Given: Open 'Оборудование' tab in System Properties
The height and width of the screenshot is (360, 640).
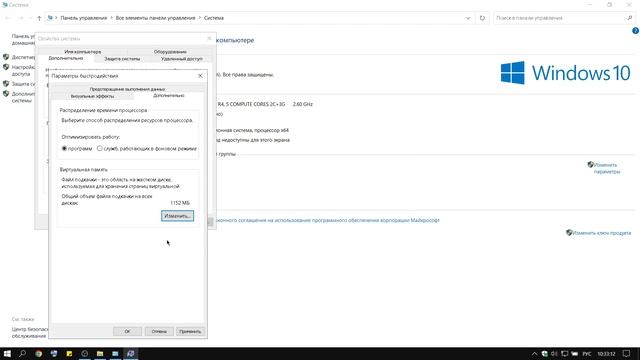Looking at the screenshot, I should pos(170,52).
